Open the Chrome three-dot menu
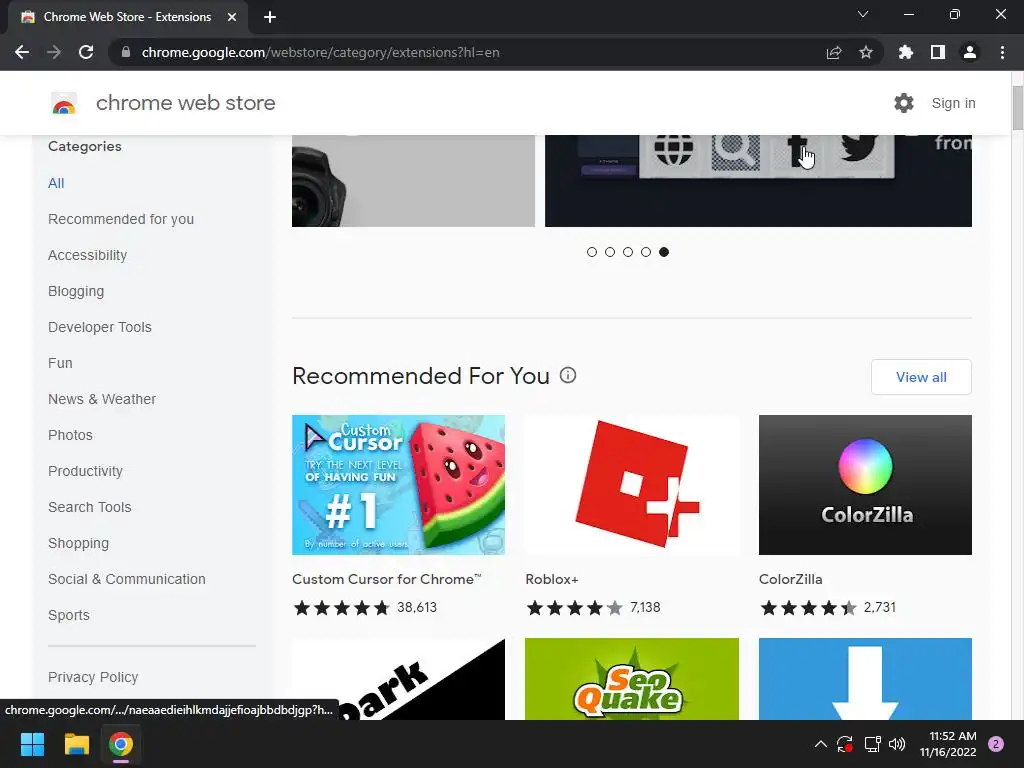The width and height of the screenshot is (1024, 768). pos(1002,52)
